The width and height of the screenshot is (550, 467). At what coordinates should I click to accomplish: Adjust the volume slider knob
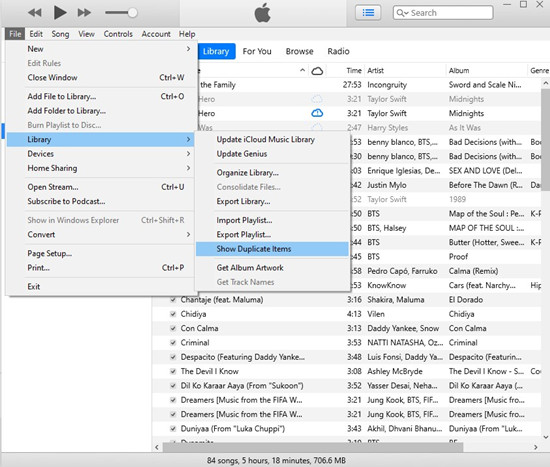133,13
